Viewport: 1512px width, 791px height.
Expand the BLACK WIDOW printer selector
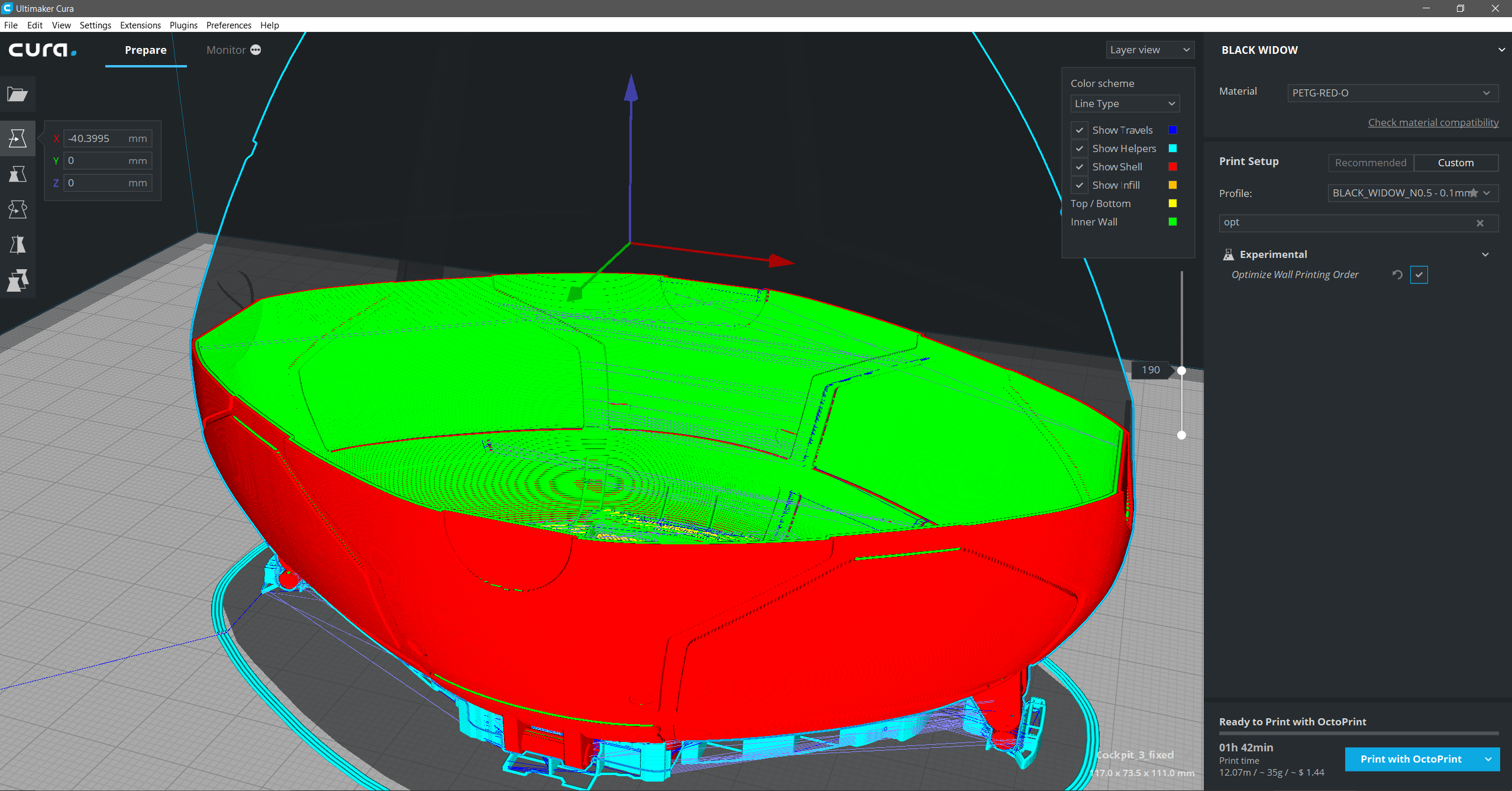tap(1501, 50)
